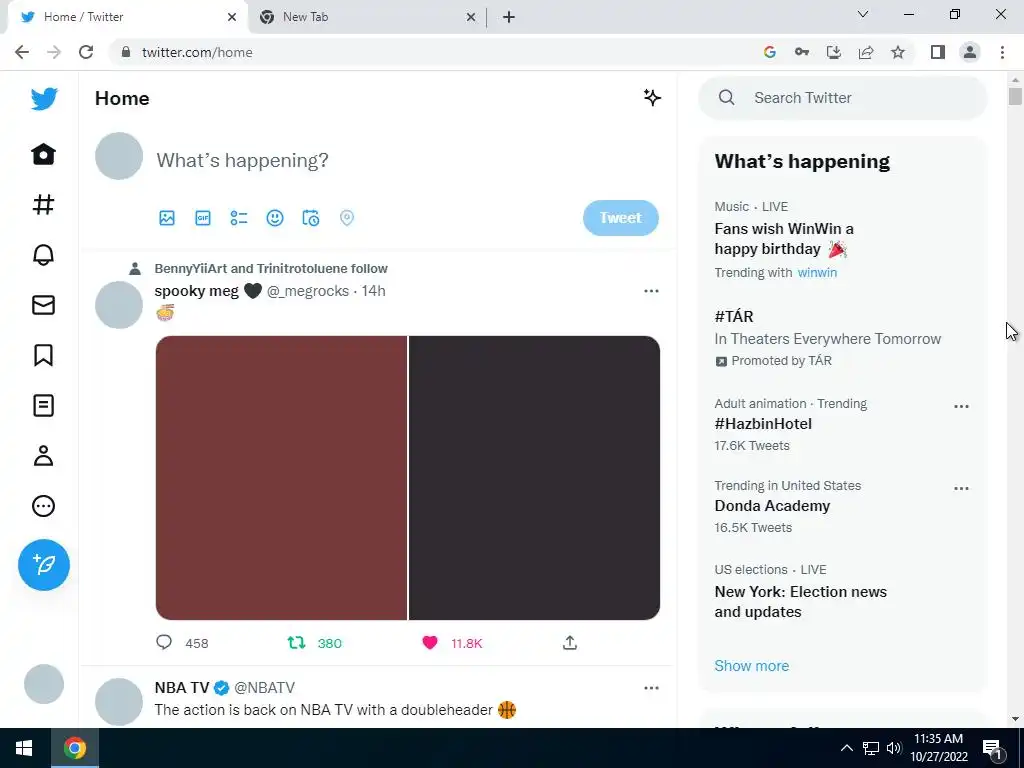
Task: Toggle the browser side panel
Action: point(938,52)
